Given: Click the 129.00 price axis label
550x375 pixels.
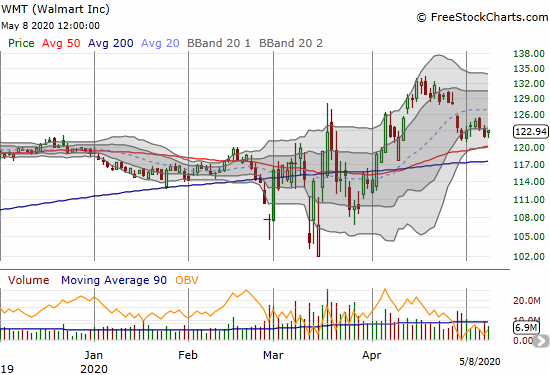Looking at the screenshot, I should pos(529,99).
